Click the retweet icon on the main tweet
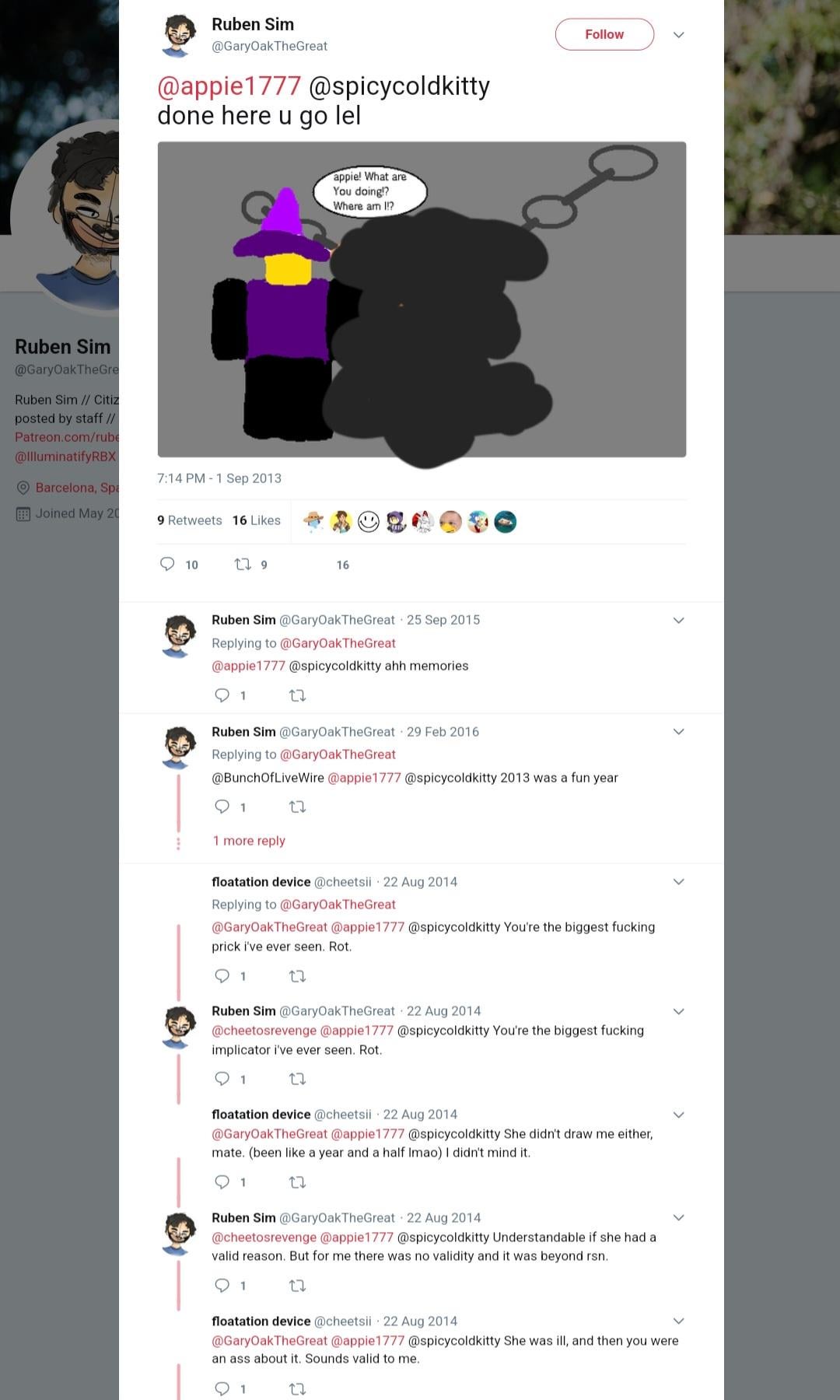 click(243, 564)
